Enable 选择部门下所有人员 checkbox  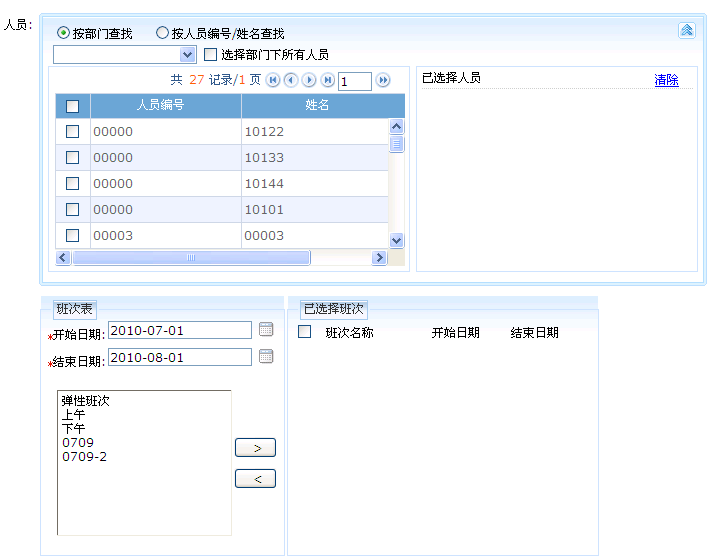211,55
